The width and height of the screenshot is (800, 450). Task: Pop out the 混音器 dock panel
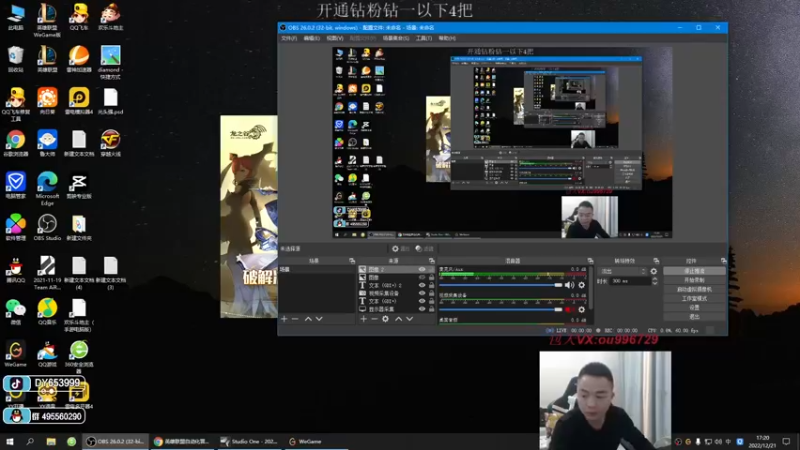[x=590, y=261]
